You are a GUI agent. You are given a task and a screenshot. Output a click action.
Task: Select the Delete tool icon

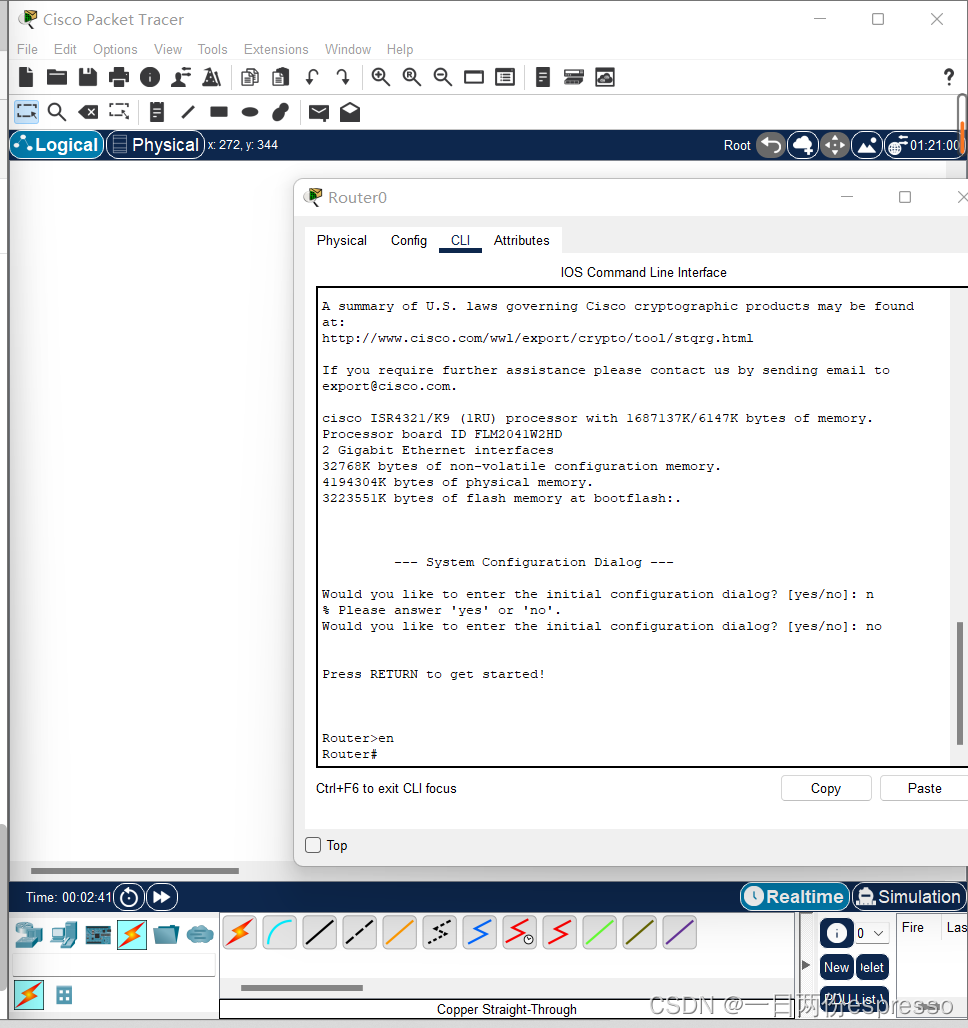point(88,112)
